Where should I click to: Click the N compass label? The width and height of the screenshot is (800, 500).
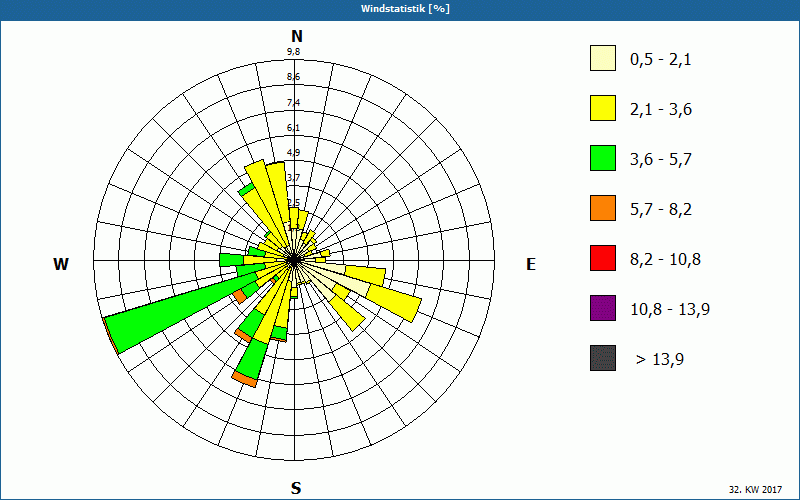[297, 36]
